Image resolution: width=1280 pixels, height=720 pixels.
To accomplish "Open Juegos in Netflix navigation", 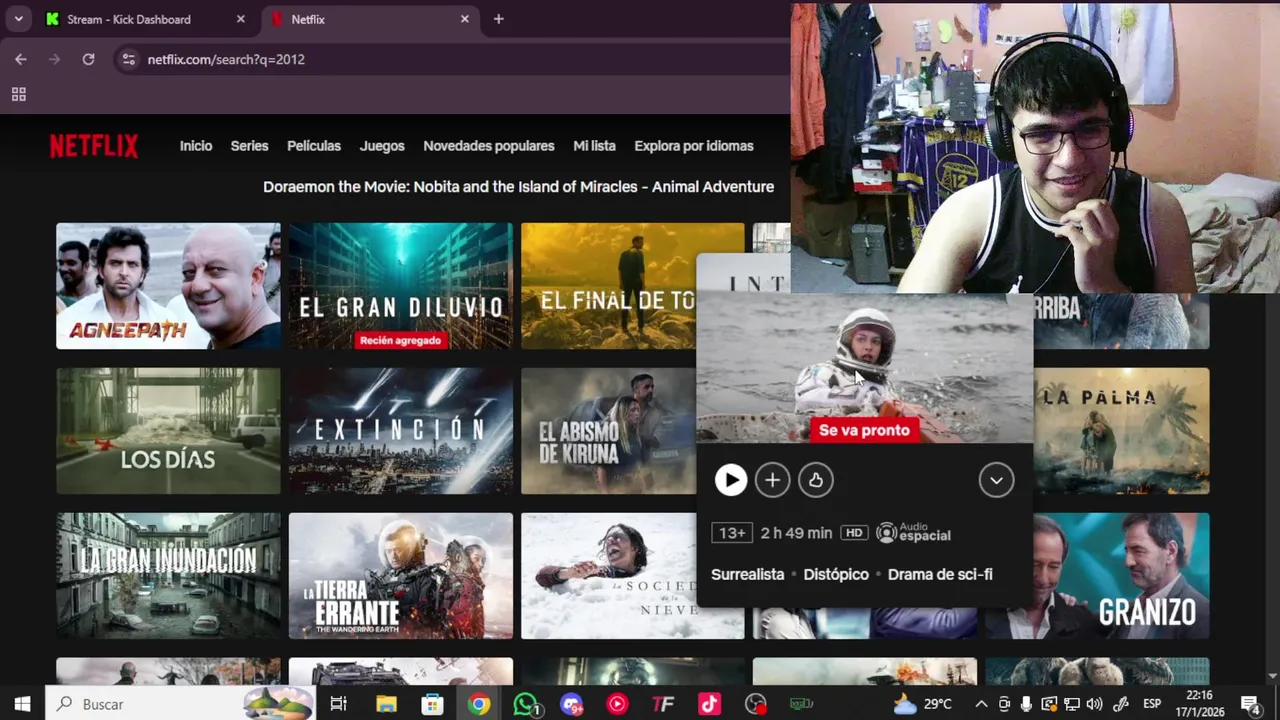I will click(x=382, y=146).
